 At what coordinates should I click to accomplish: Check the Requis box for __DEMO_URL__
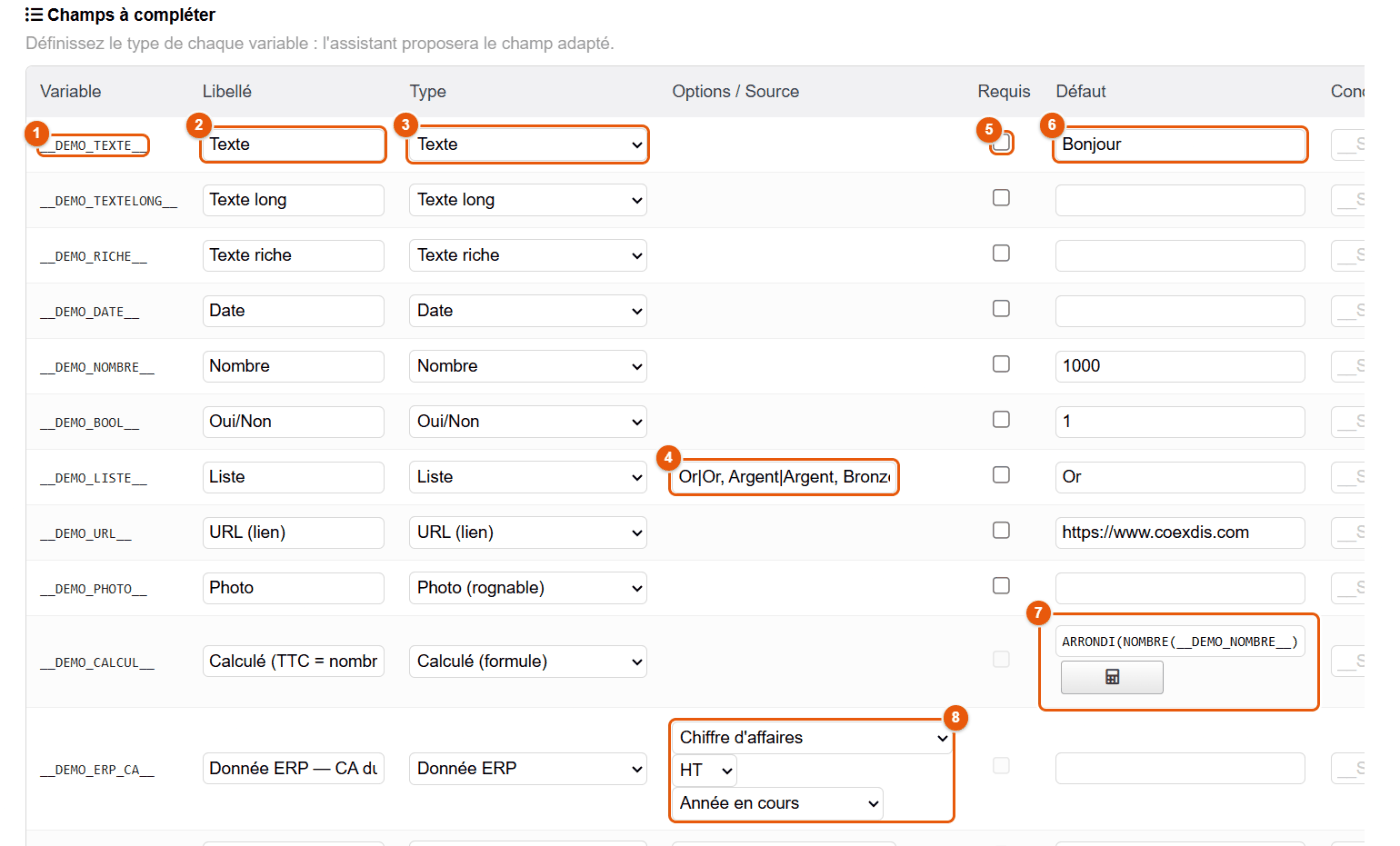1001,530
